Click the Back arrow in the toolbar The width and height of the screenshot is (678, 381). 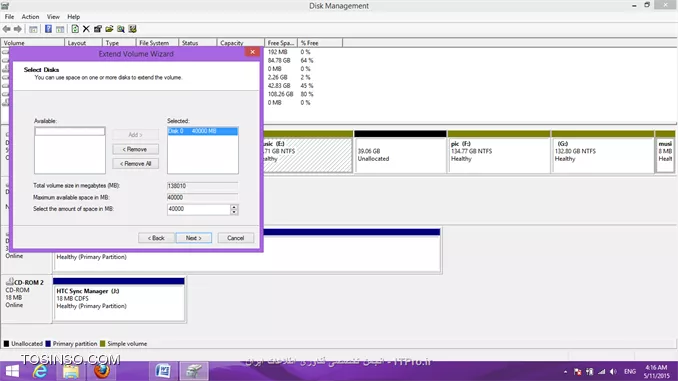tap(6, 29)
